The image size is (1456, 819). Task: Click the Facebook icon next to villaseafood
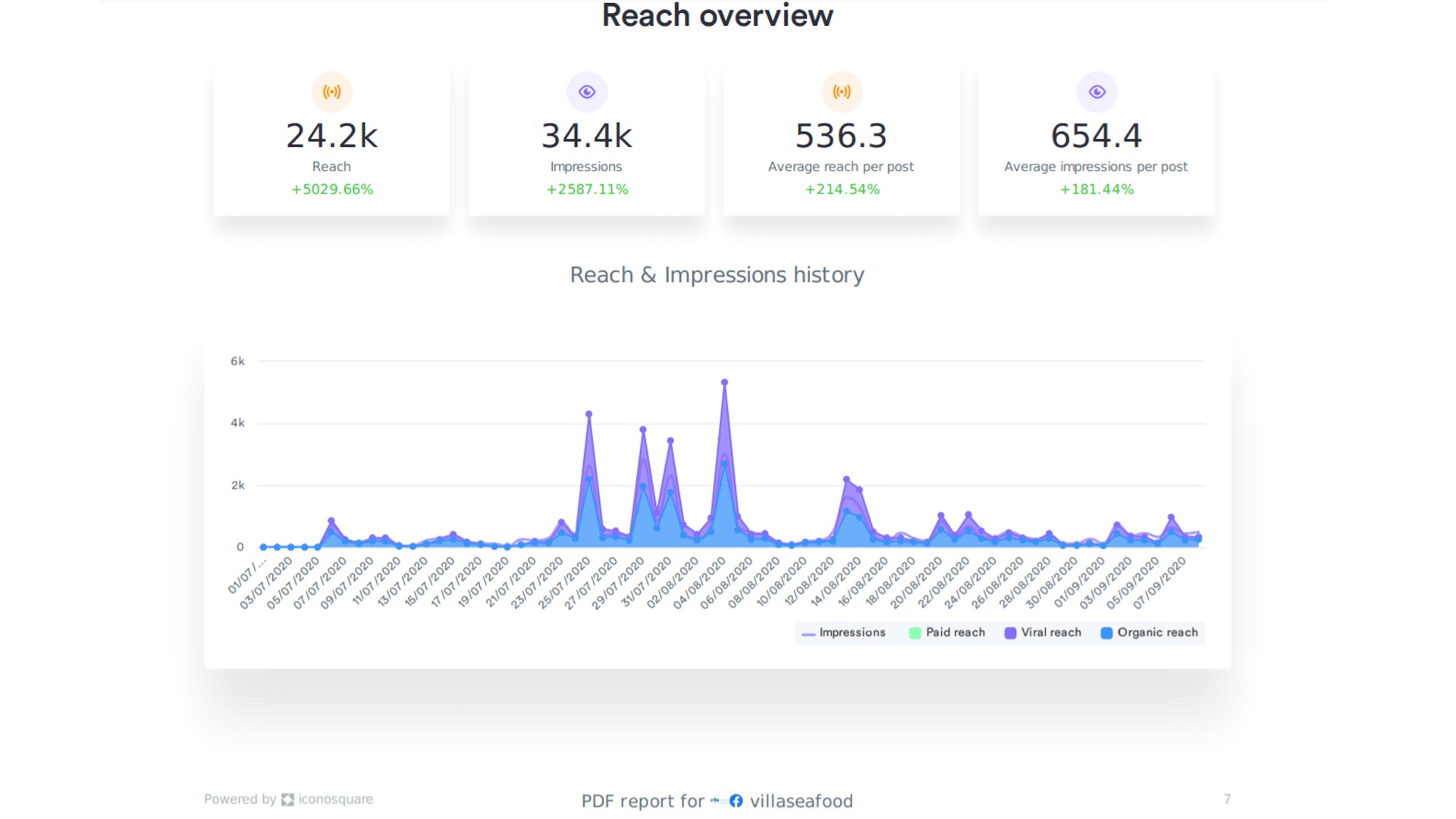pos(736,801)
